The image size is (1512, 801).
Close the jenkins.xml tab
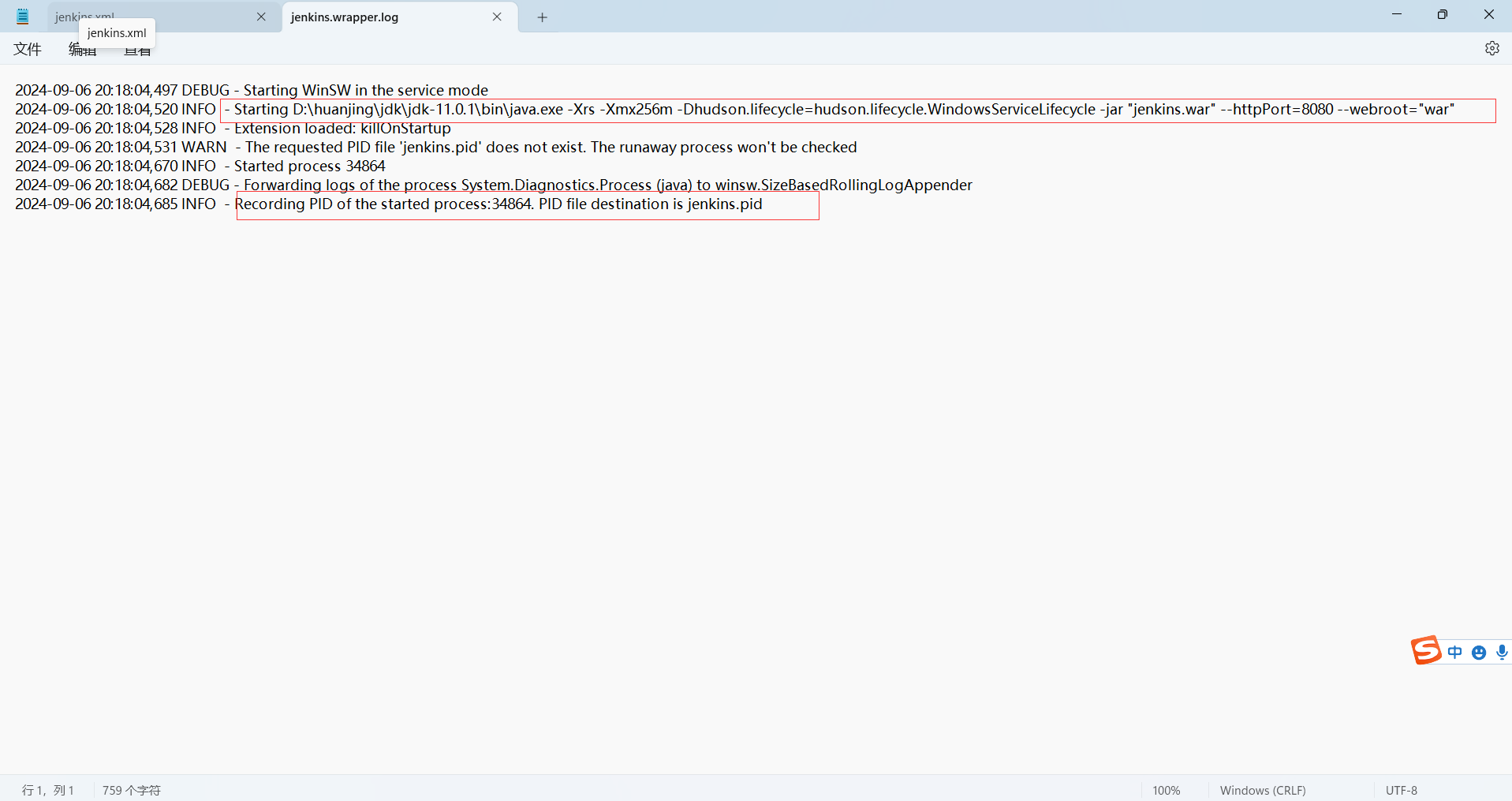pyautogui.click(x=261, y=17)
